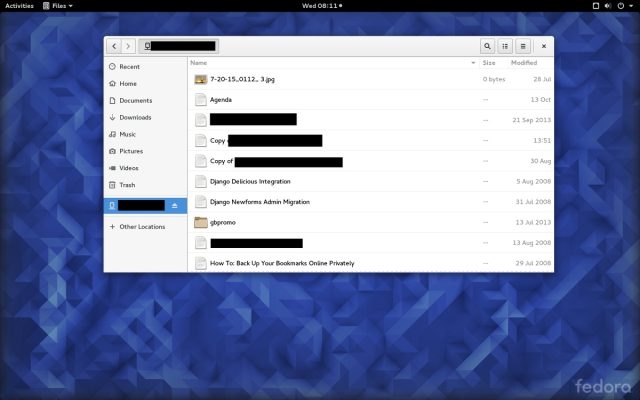Open the clock and calendar menu
640x400 pixels.
coord(322,6)
